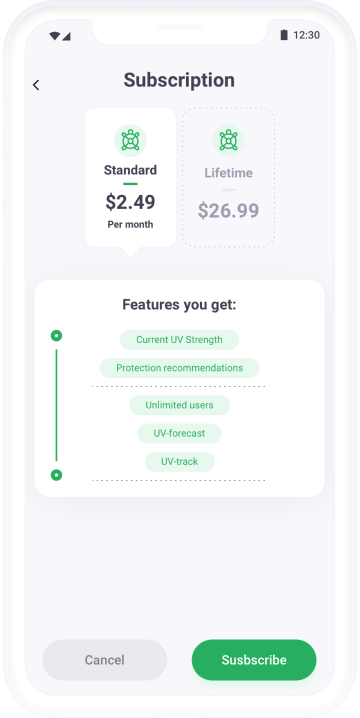Cancel the subscription screen
The width and height of the screenshot is (360, 718).
point(105,660)
